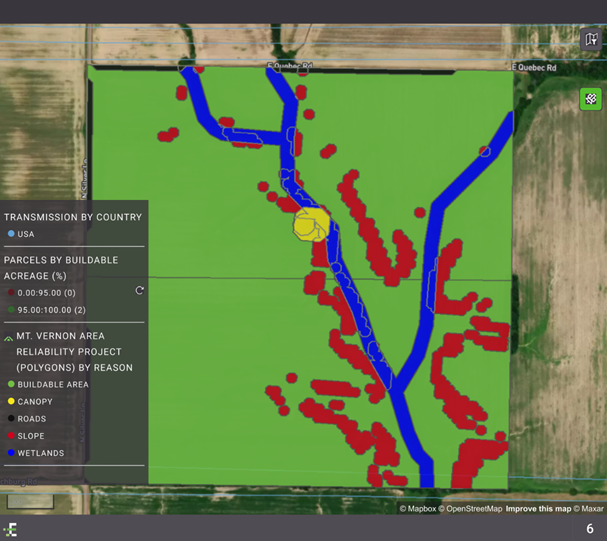The height and width of the screenshot is (541, 607).
Task: Click the yellow Canopy legend swatch
Action: 10,402
